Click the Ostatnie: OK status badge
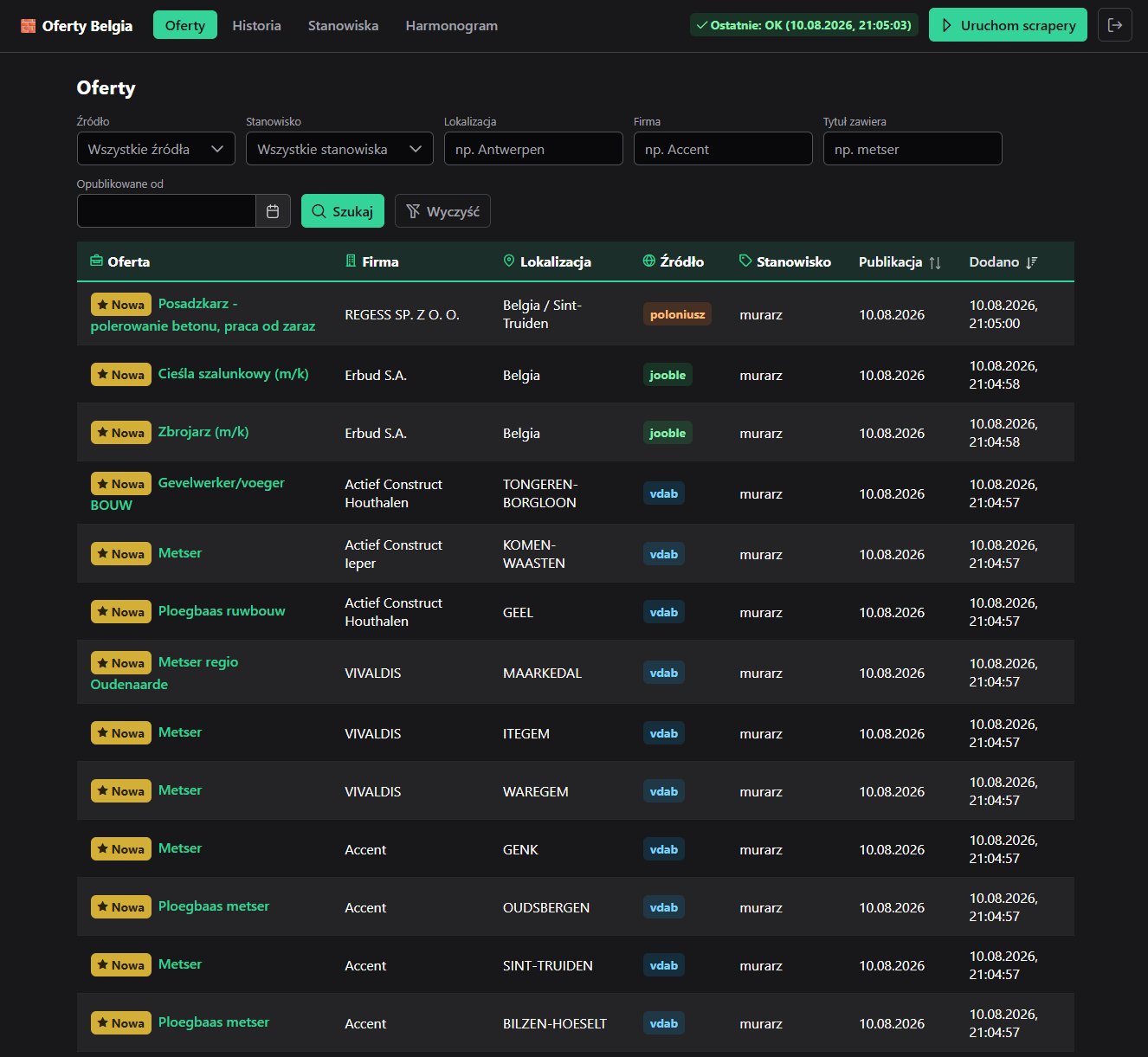This screenshot has width=1148, height=1057. tap(804, 25)
